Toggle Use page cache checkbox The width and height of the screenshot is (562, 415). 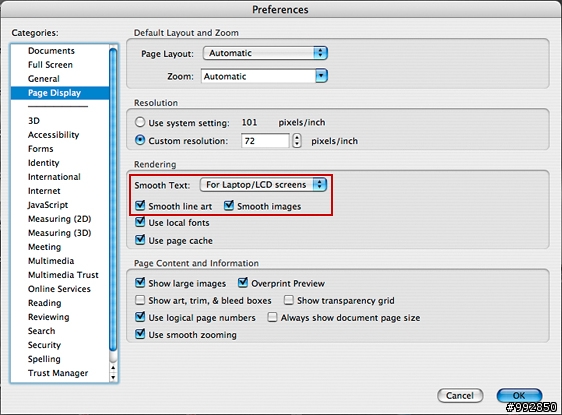[140, 240]
